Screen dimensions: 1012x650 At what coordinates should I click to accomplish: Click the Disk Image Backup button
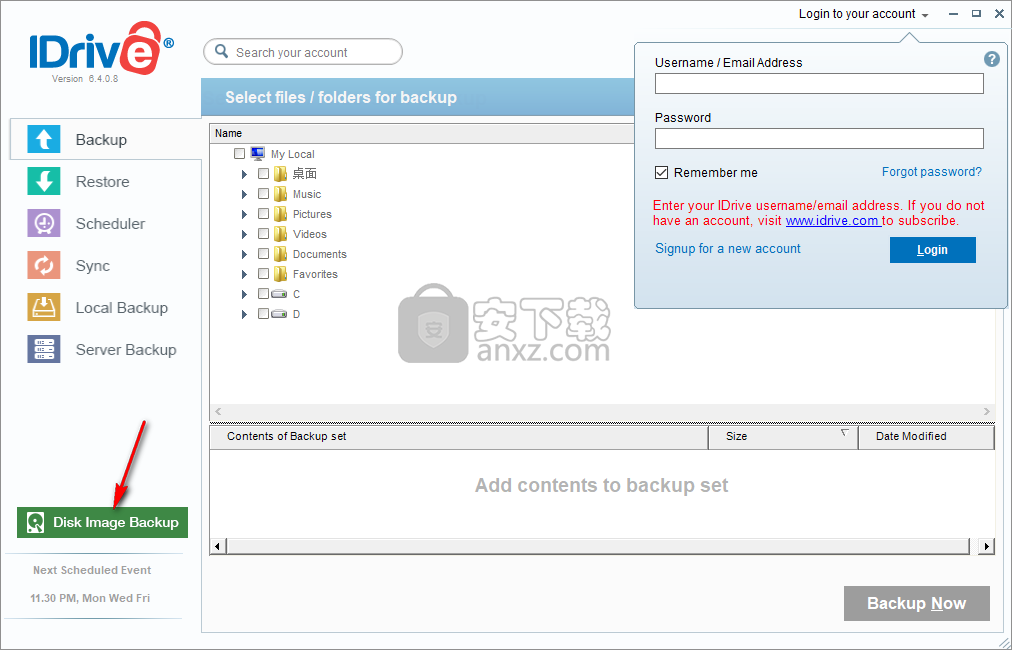pos(103,522)
